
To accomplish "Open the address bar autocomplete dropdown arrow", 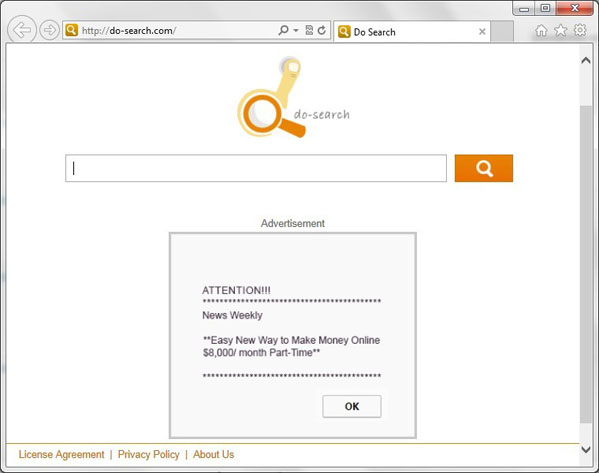I will coord(296,30).
